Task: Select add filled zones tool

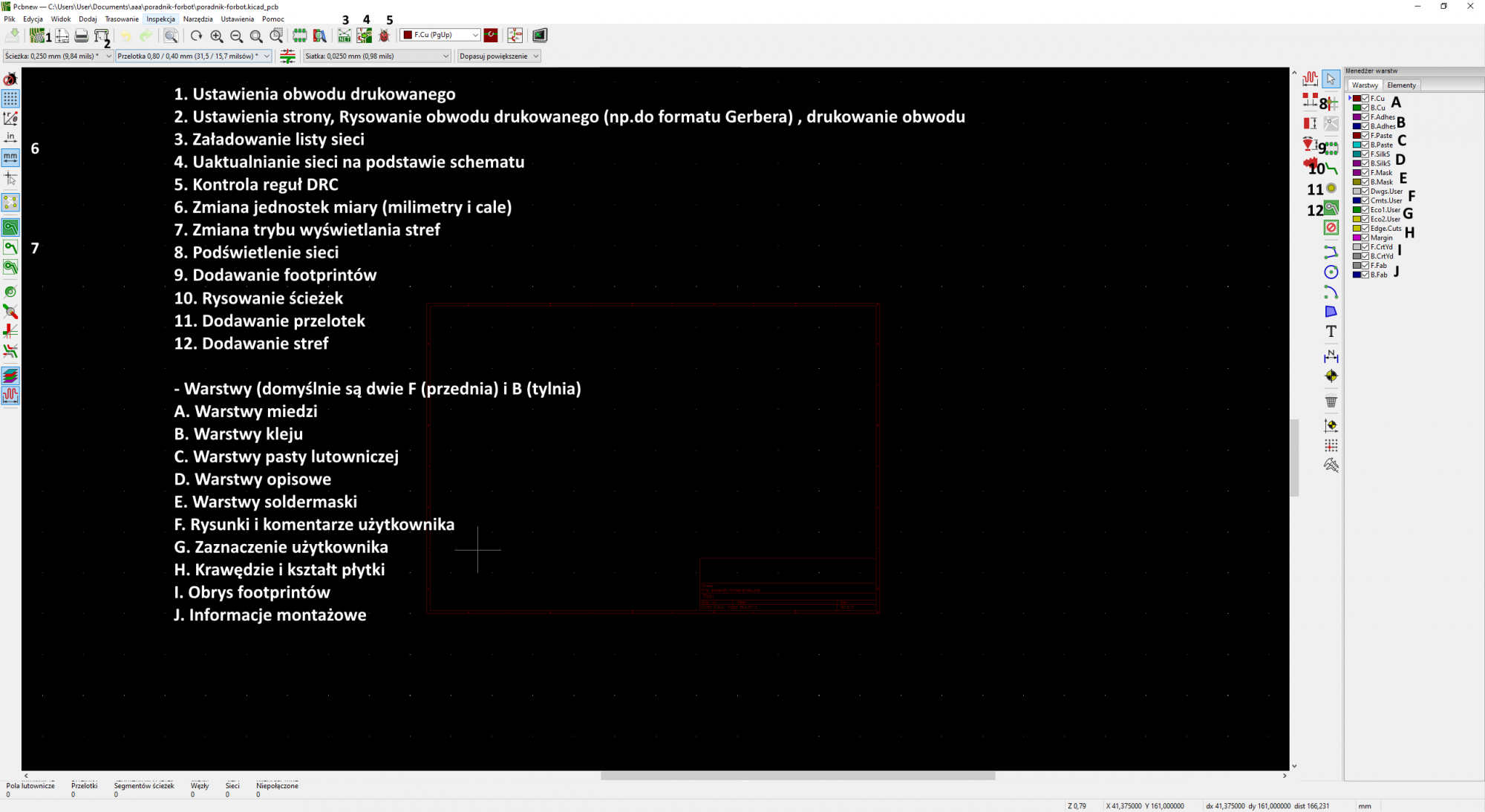Action: pyautogui.click(x=1331, y=209)
